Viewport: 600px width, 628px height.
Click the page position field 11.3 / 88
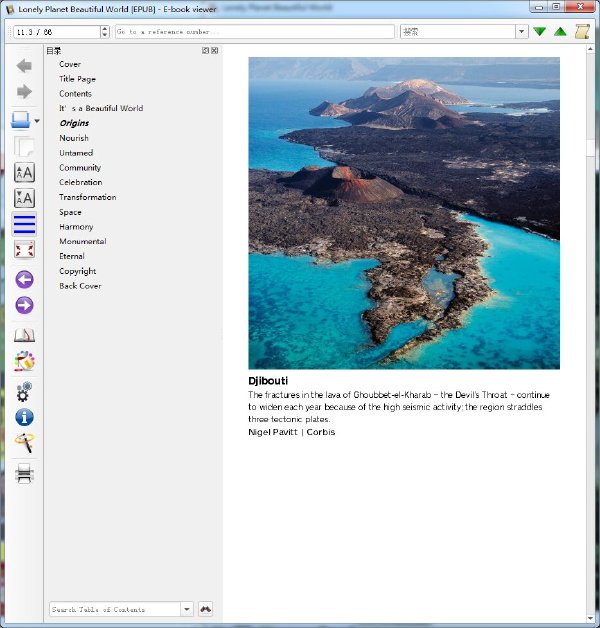pos(56,32)
